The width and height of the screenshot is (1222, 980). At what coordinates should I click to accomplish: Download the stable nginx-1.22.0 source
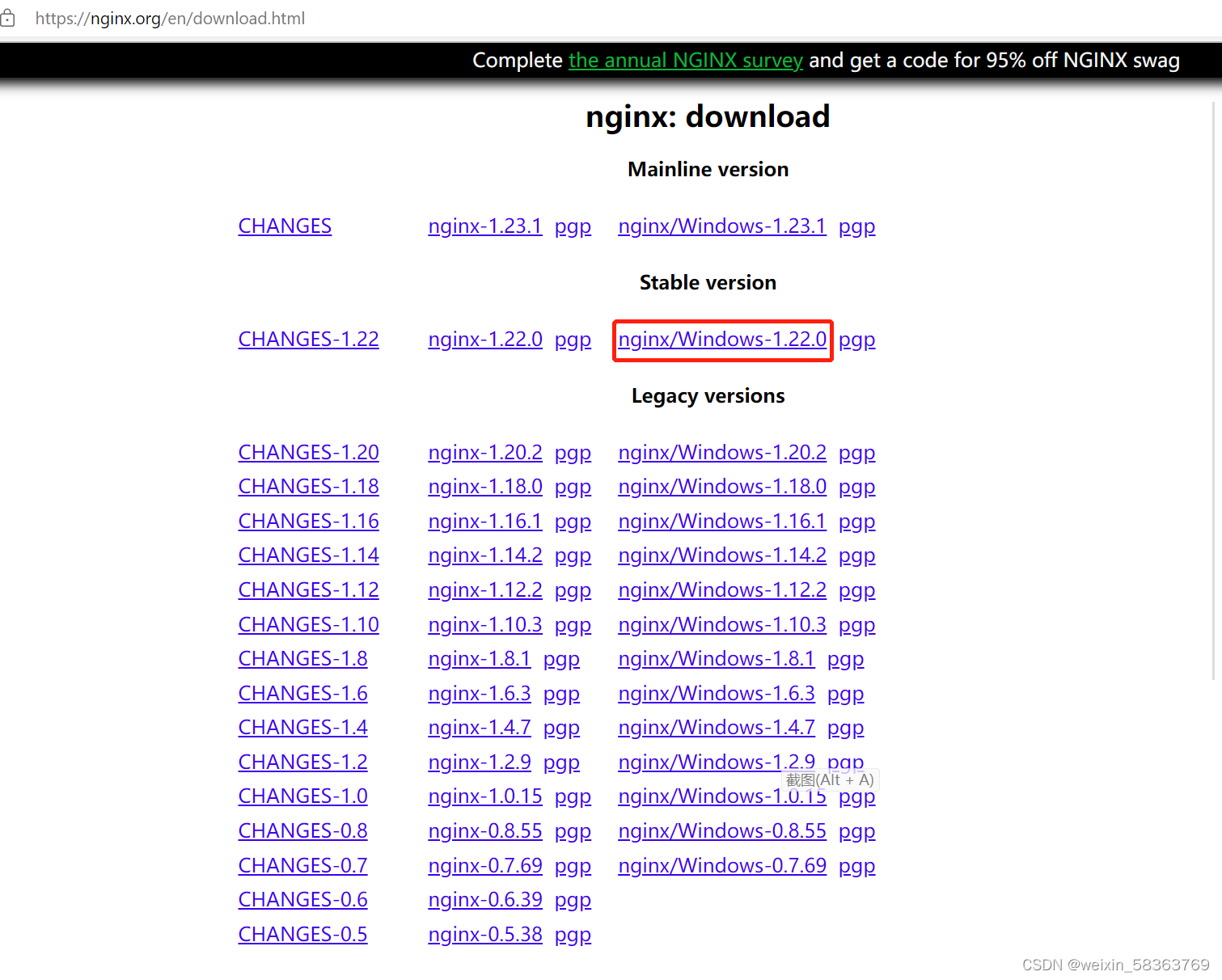point(484,340)
